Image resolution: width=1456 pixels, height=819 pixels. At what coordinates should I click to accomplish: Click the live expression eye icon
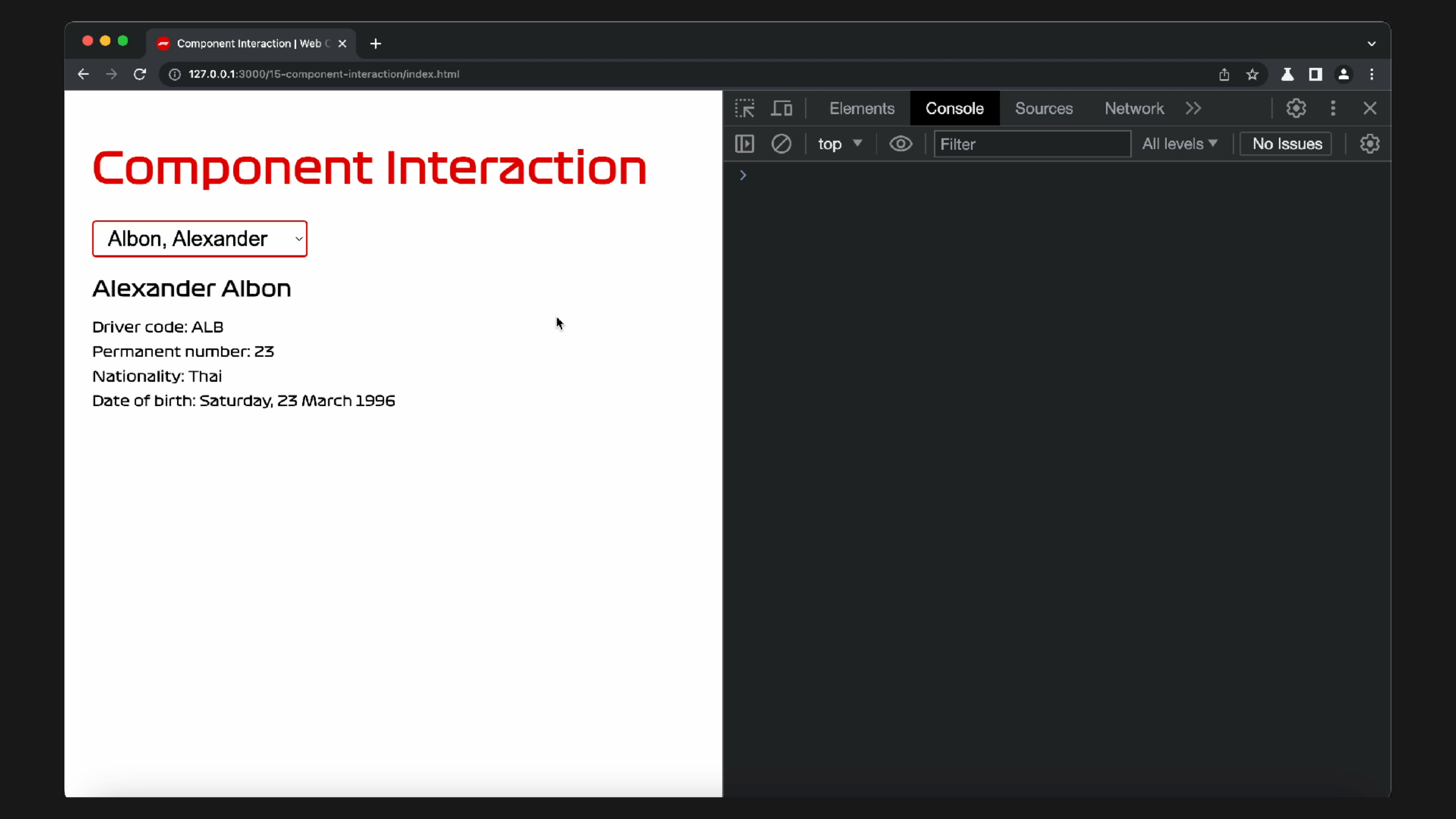point(901,143)
